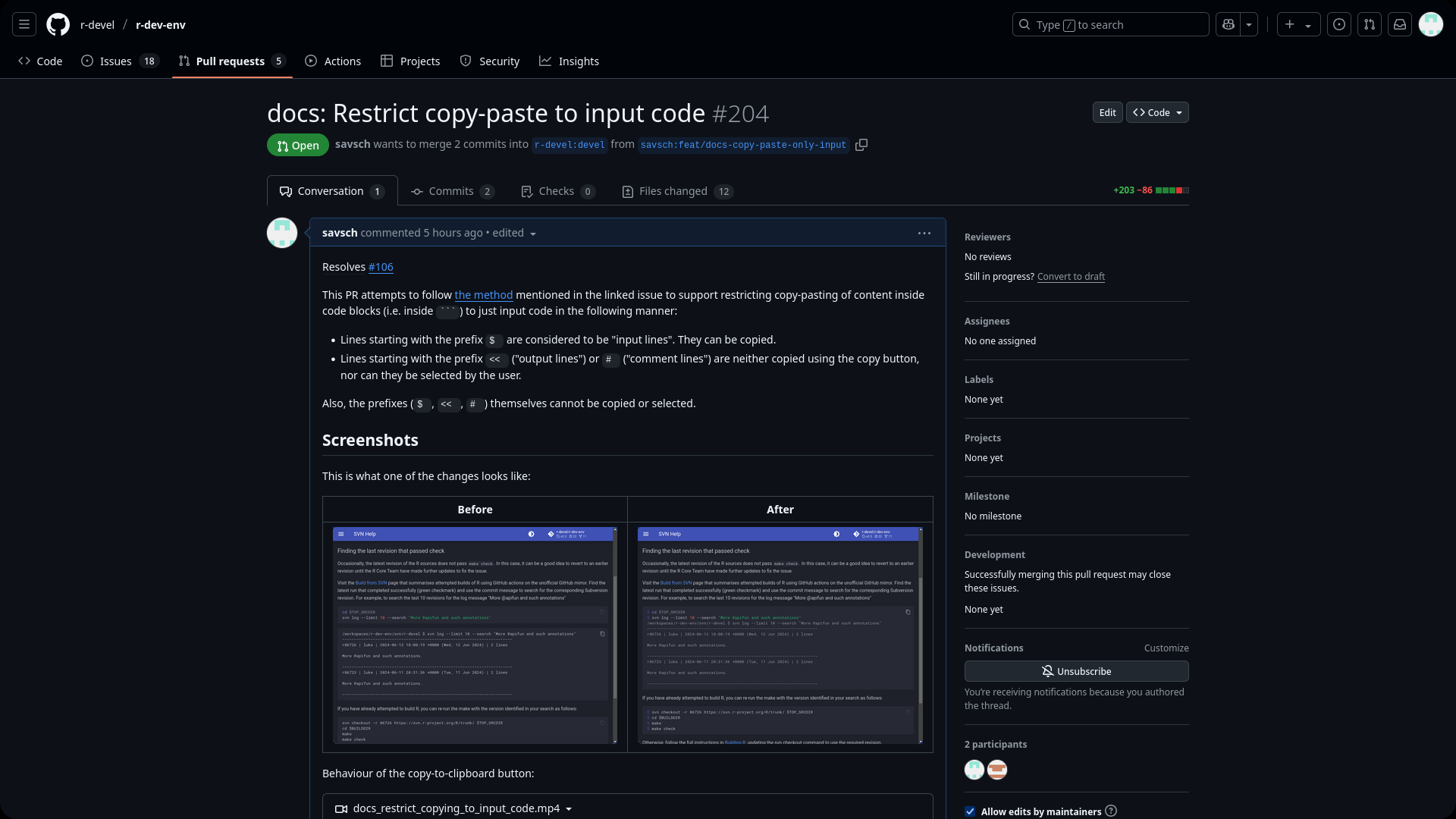Click Convert to draft link
The width and height of the screenshot is (1456, 819).
tap(1071, 277)
